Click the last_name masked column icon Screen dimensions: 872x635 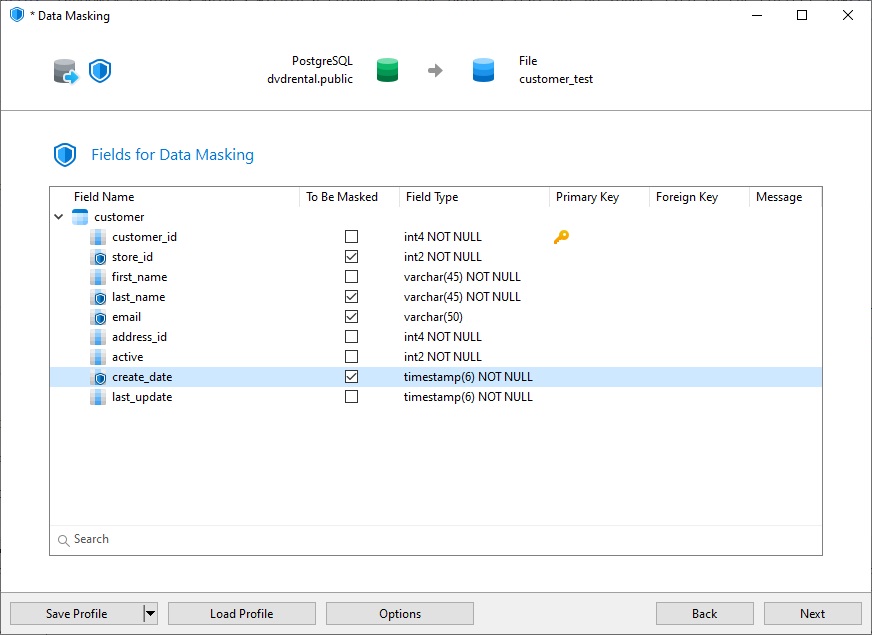[98, 297]
